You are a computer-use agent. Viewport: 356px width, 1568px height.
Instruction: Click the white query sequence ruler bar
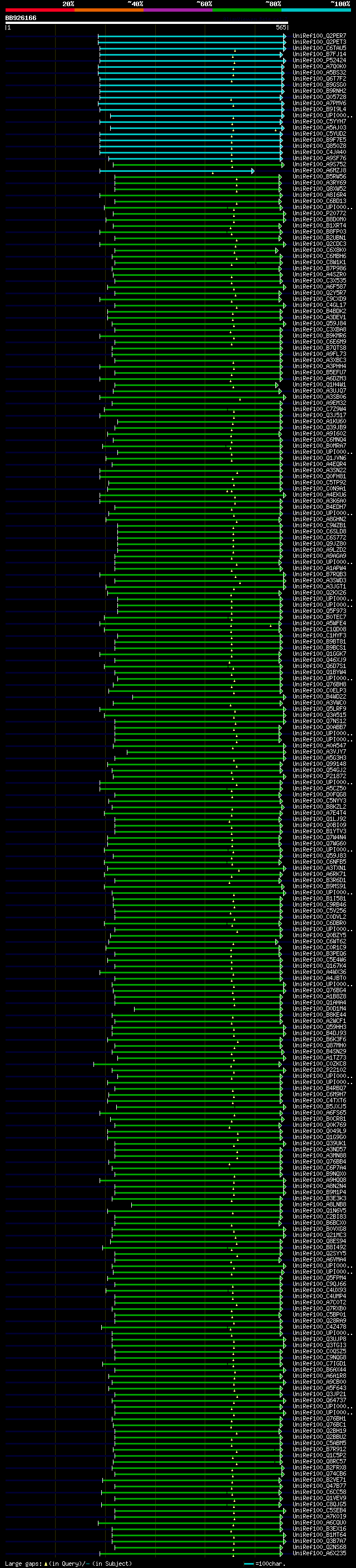[x=147, y=23]
